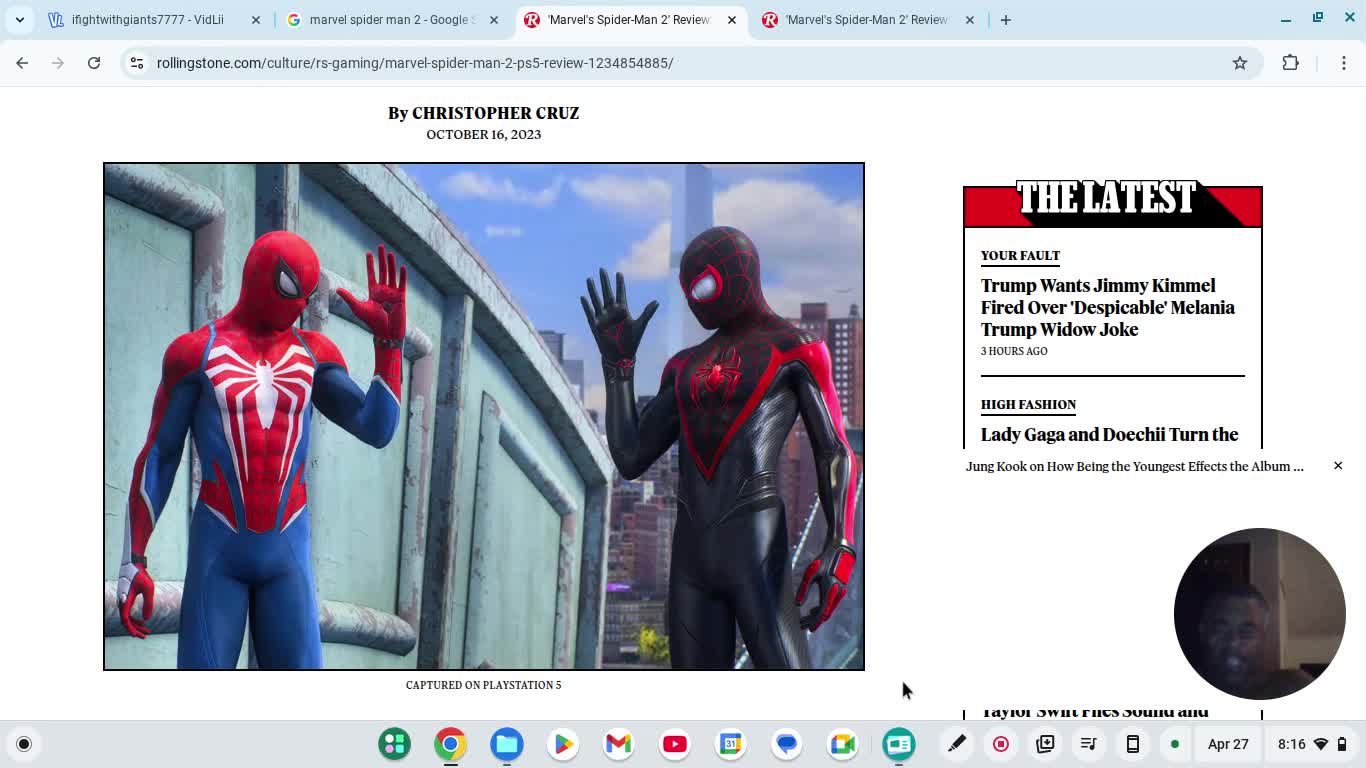This screenshot has width=1366, height=768.
Task: Open the Files app from the shelf
Action: 506,744
